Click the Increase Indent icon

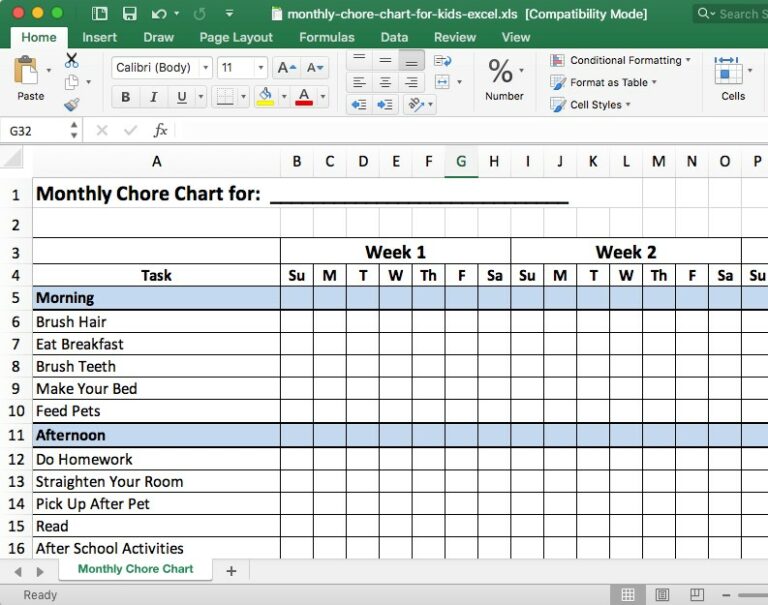click(x=384, y=104)
